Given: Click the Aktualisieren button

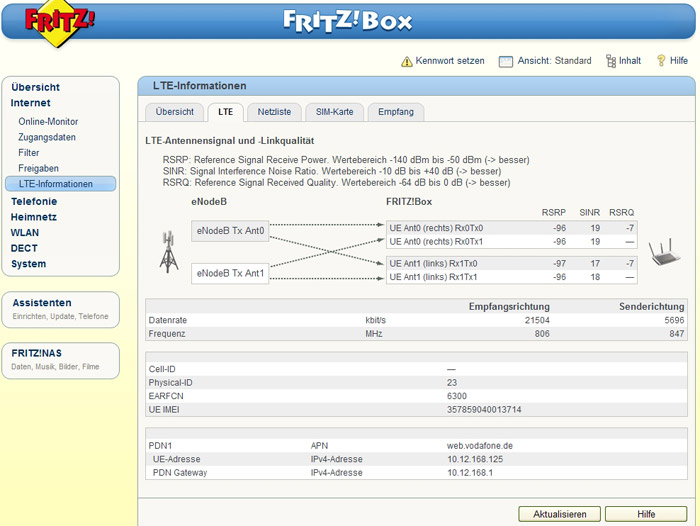Looking at the screenshot, I should (559, 514).
